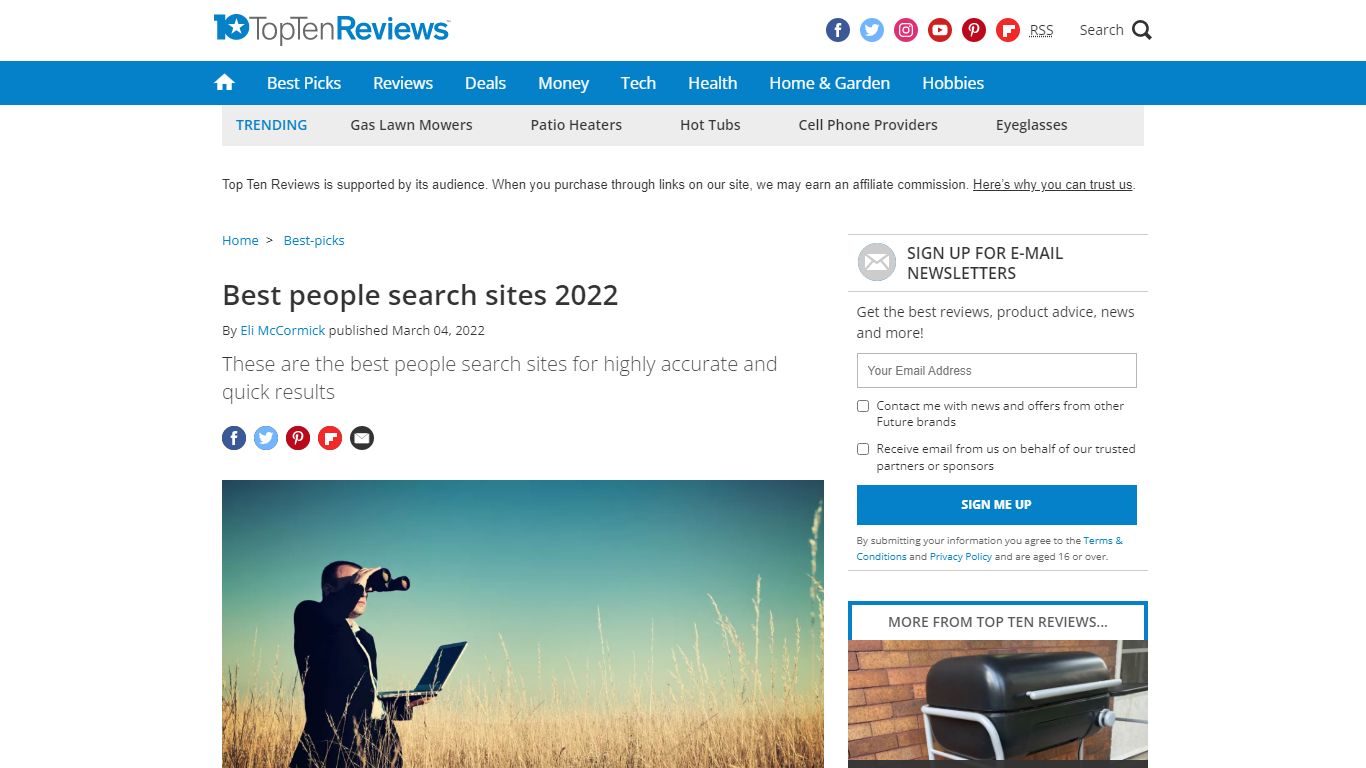Click the Pinterest icon in the header
The width and height of the screenshot is (1366, 768).
[x=973, y=30]
